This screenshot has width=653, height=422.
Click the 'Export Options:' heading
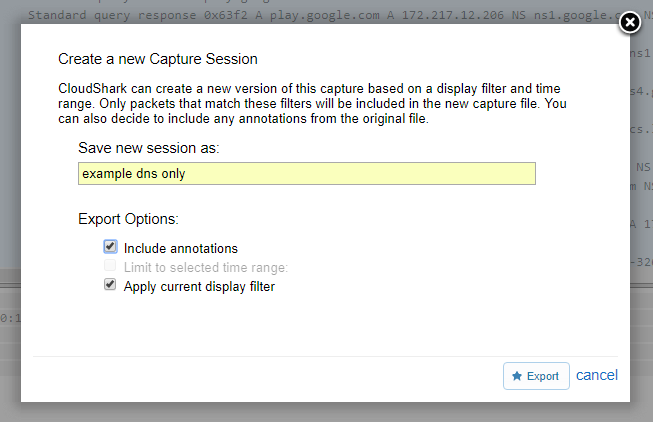pyautogui.click(x=128, y=219)
